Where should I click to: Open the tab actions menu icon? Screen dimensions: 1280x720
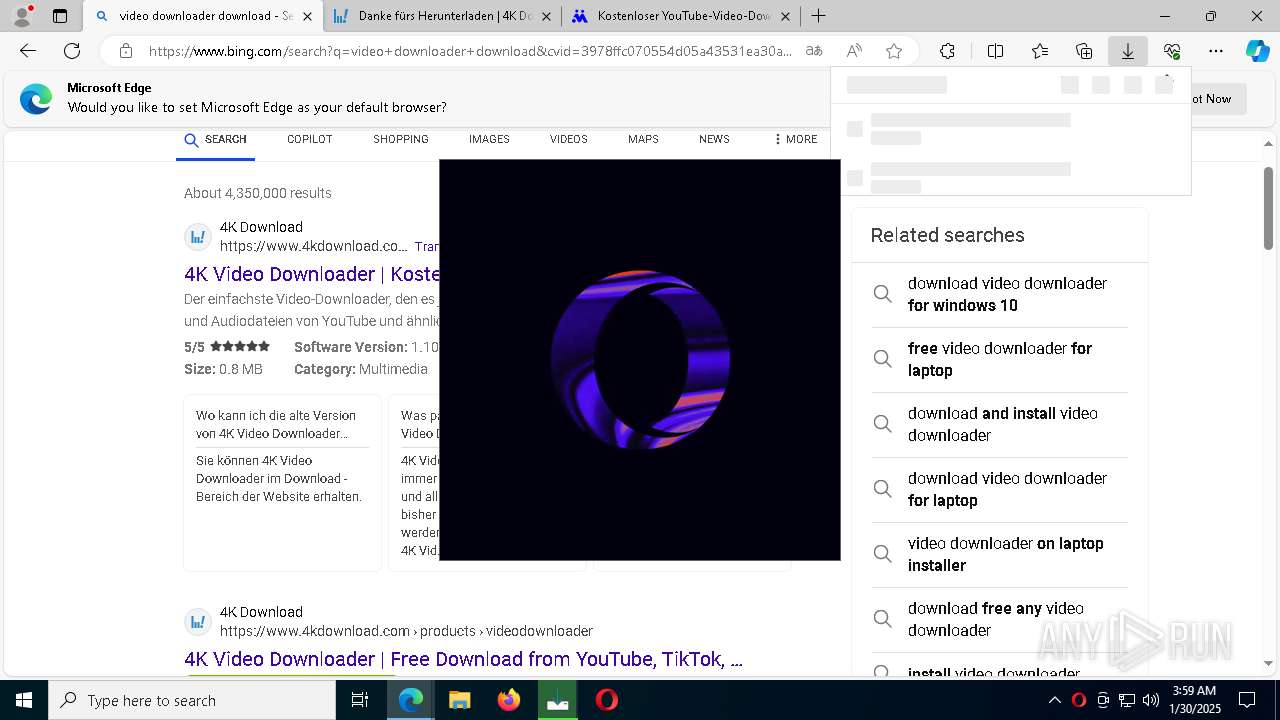click(x=60, y=16)
